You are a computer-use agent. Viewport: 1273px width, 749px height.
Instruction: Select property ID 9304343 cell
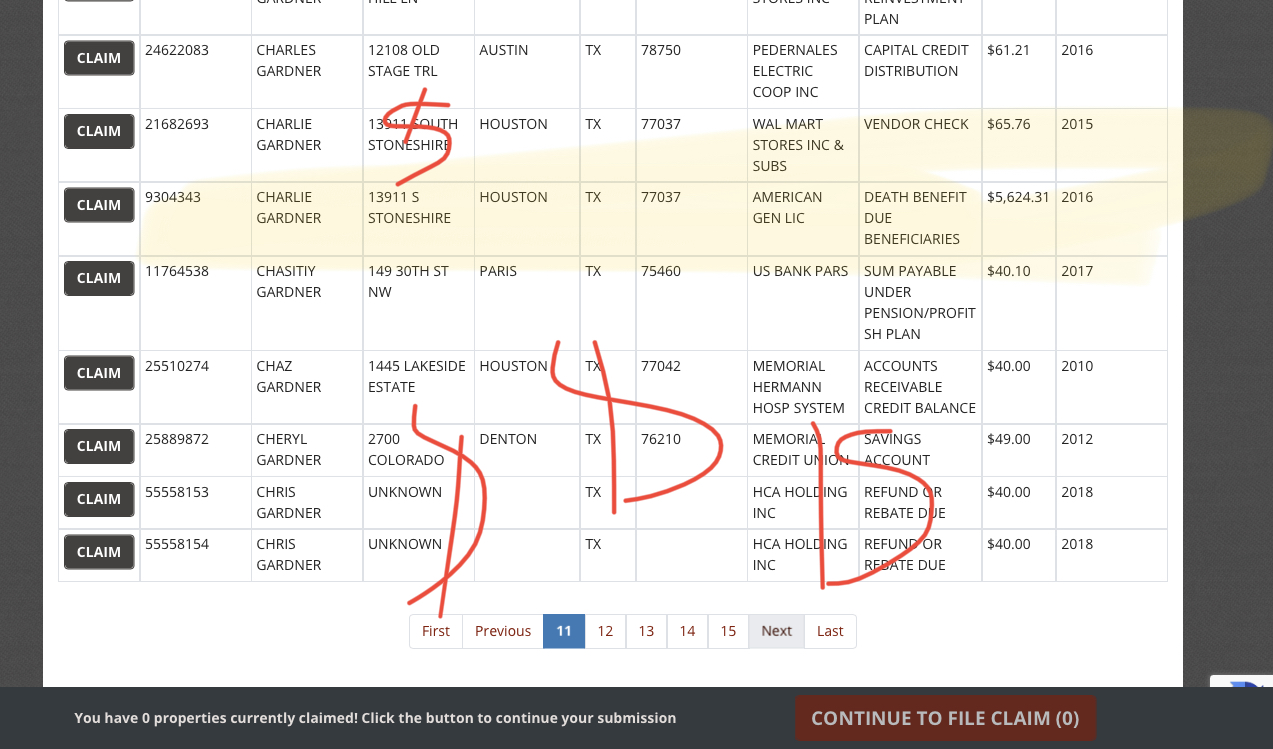point(195,218)
